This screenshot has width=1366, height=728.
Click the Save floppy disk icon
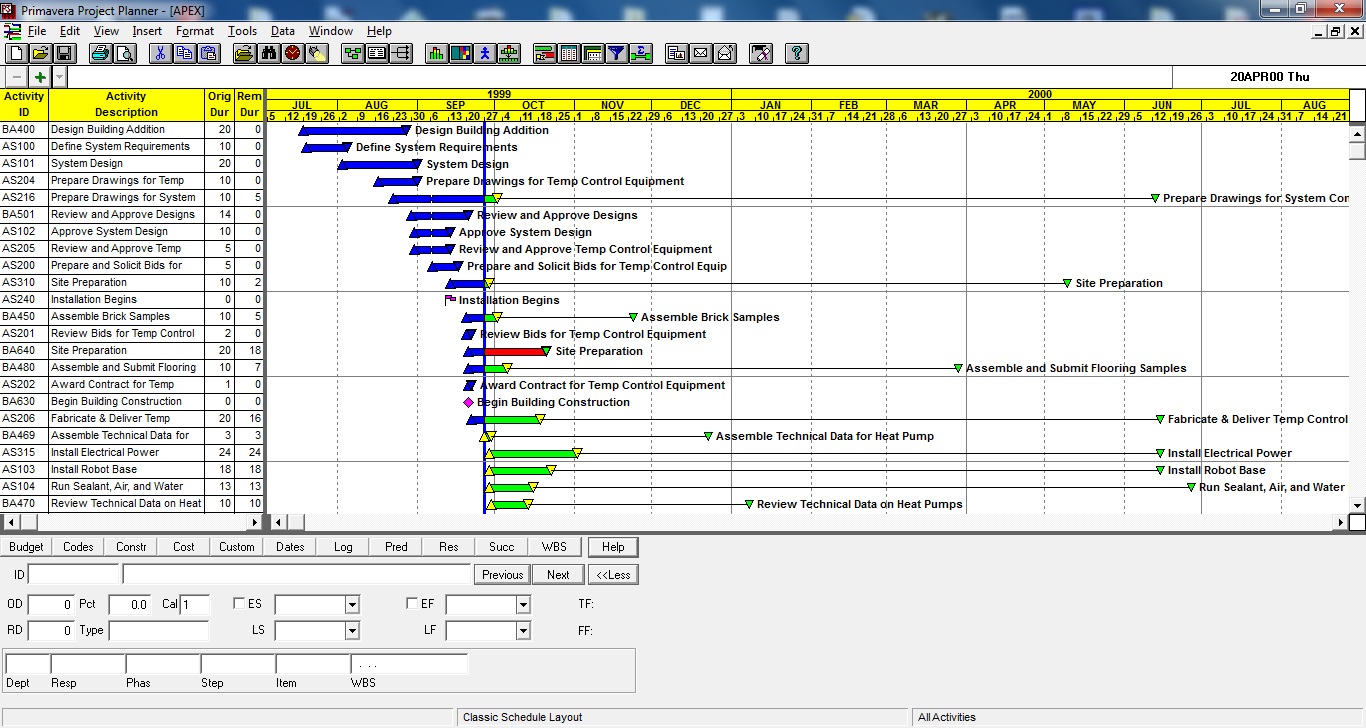64,54
